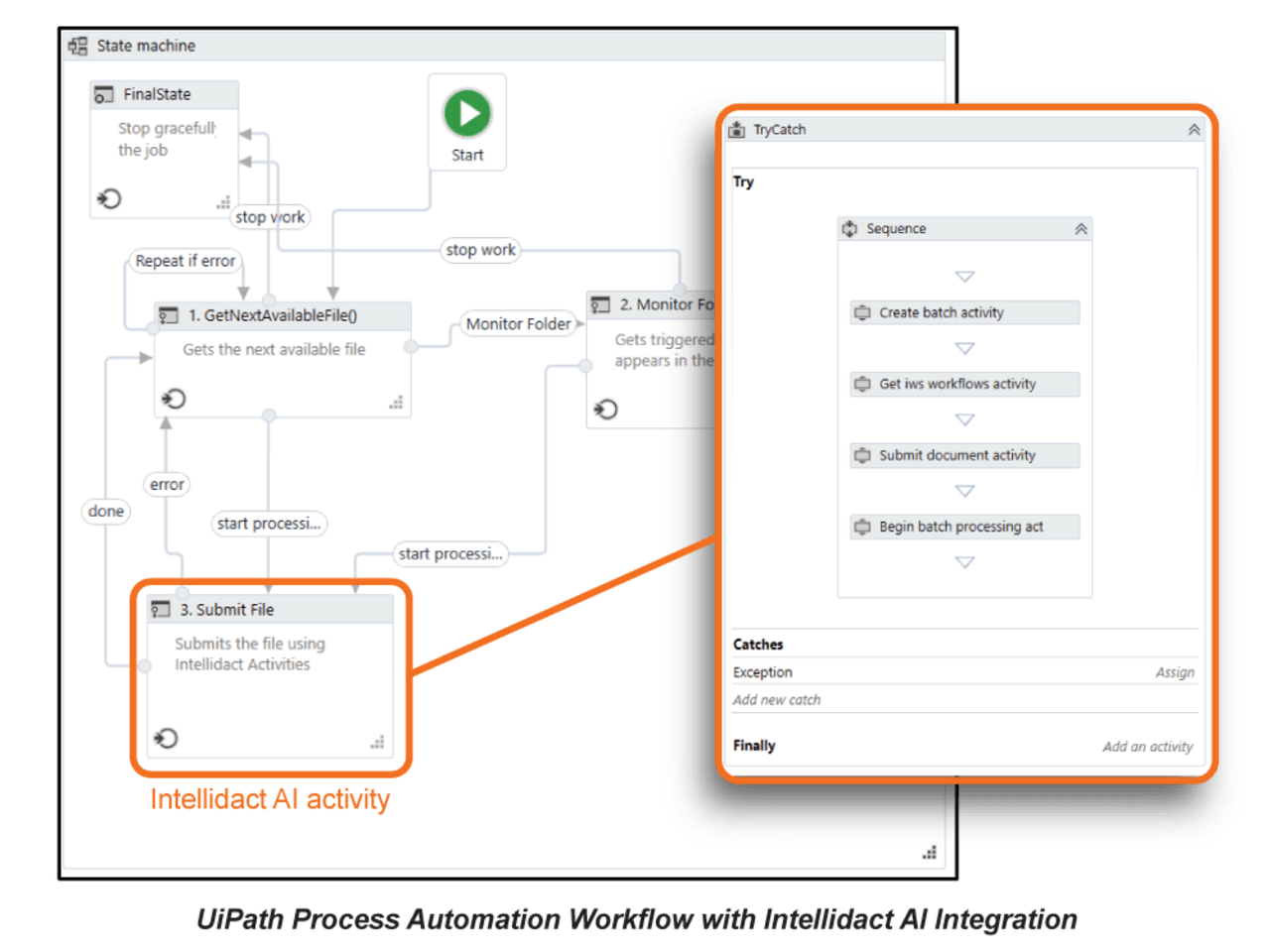This screenshot has height=952, width=1270.
Task: Click the TryCatch header icon
Action: click(736, 130)
